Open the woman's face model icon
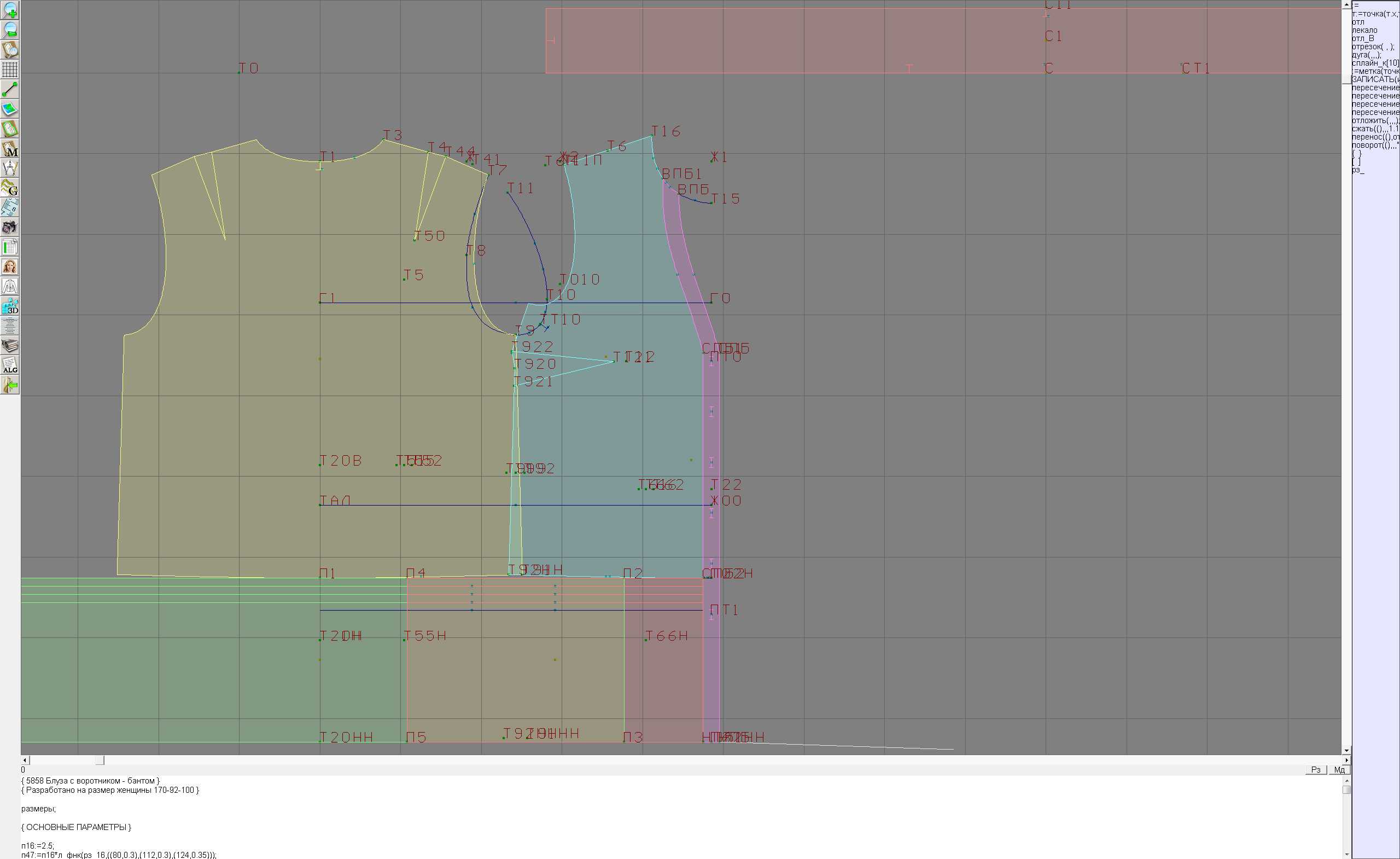Image resolution: width=1400 pixels, height=859 pixels. pos(10,266)
